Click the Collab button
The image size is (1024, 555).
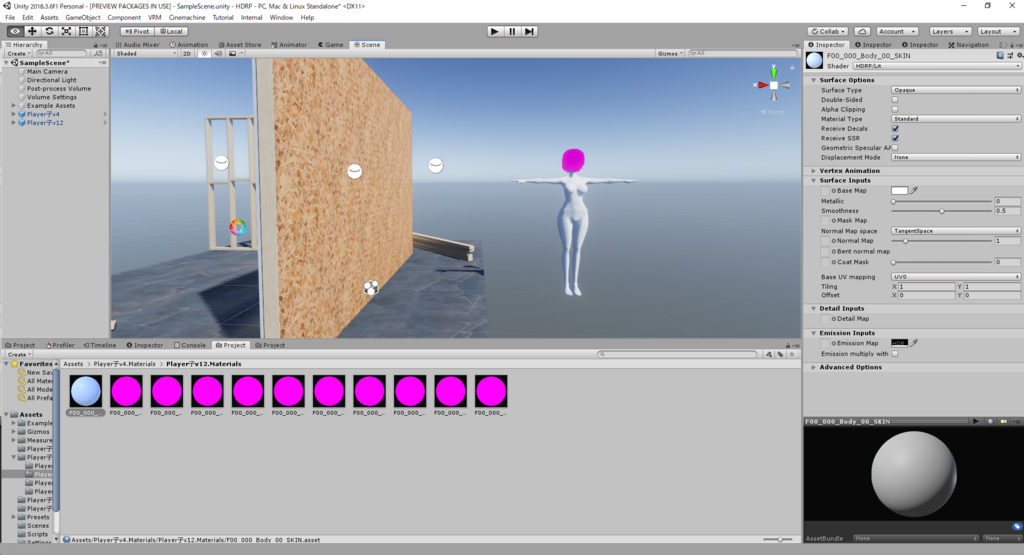pos(828,31)
